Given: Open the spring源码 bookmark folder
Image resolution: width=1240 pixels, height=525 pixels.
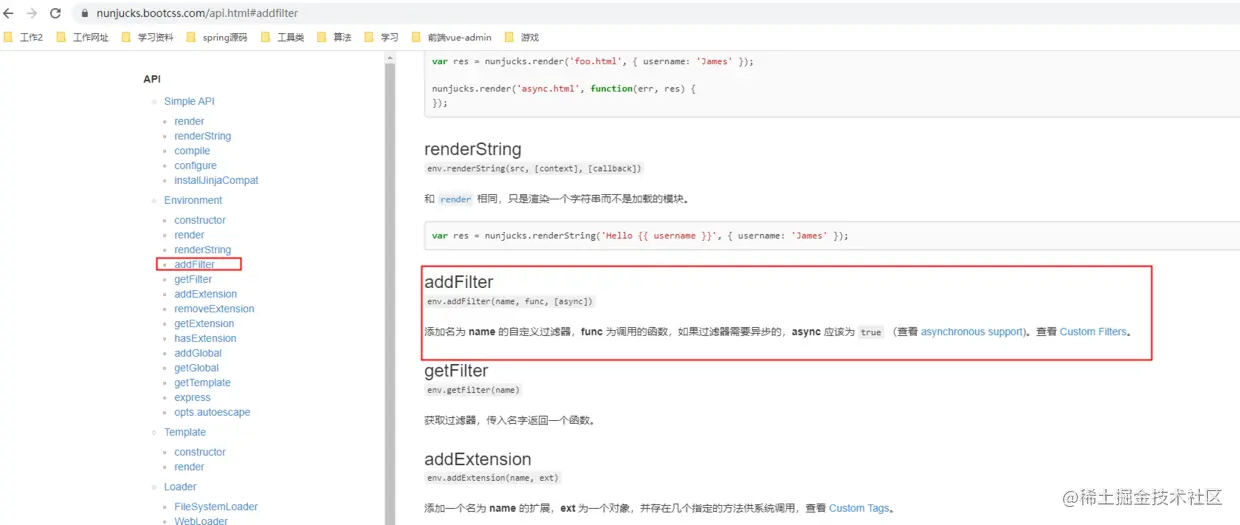Looking at the screenshot, I should point(215,37).
